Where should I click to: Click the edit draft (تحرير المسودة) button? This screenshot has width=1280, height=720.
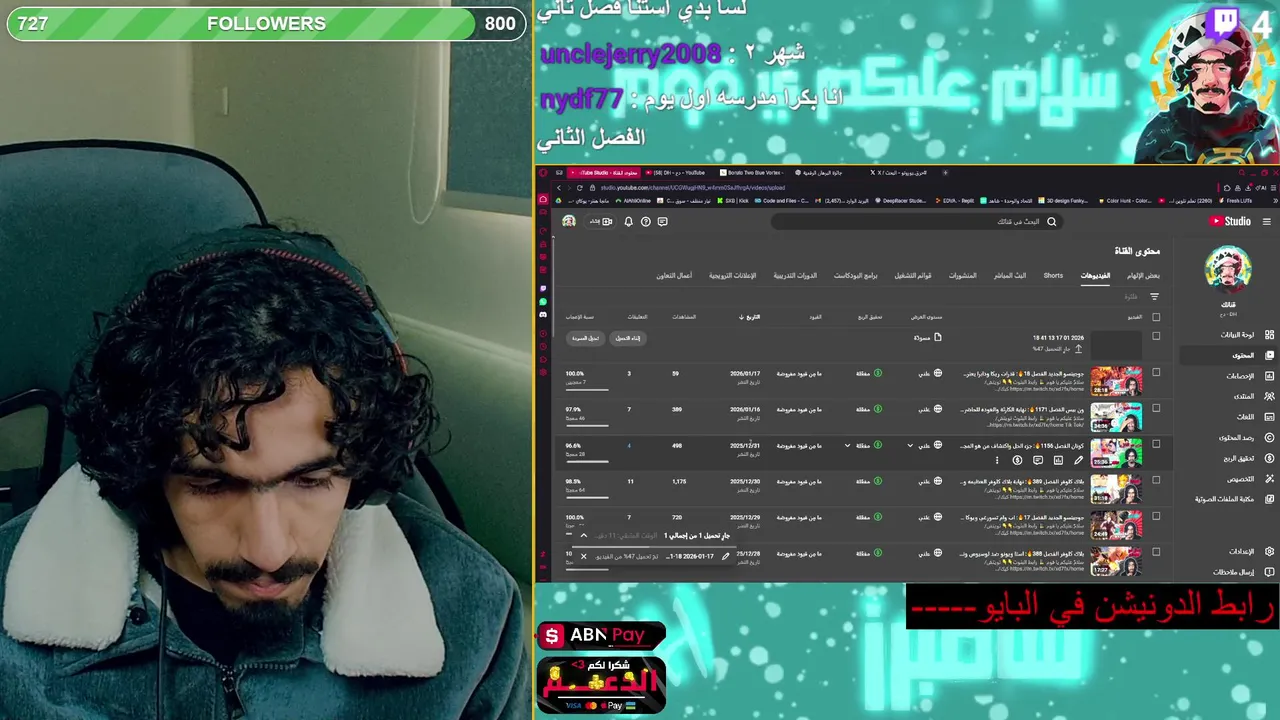click(x=586, y=338)
